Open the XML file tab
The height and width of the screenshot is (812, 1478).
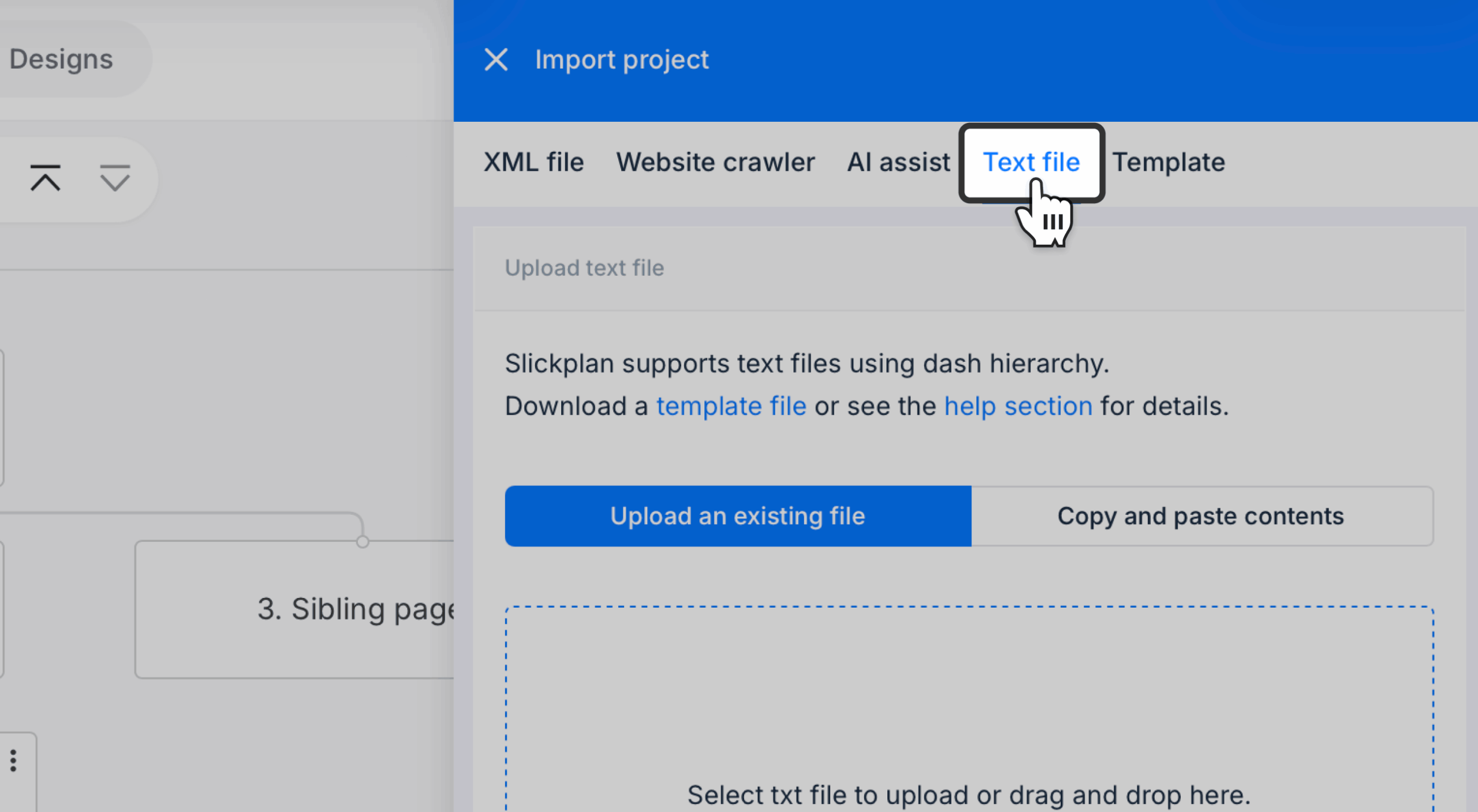[533, 162]
